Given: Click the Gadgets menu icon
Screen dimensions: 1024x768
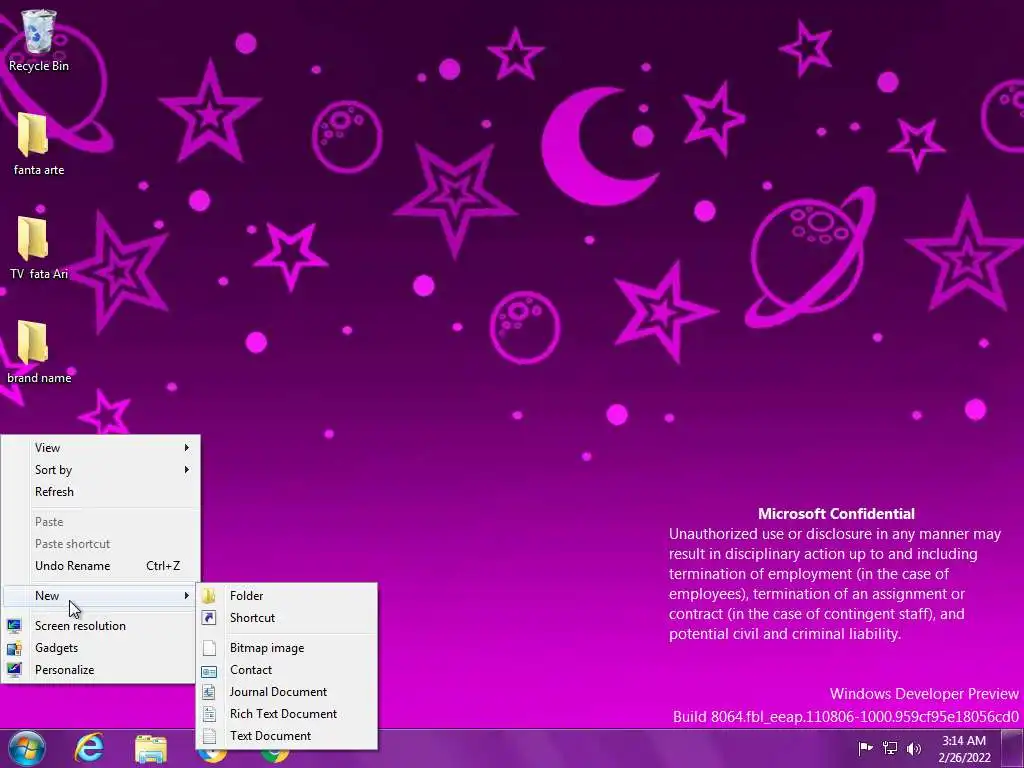Looking at the screenshot, I should (14, 648).
